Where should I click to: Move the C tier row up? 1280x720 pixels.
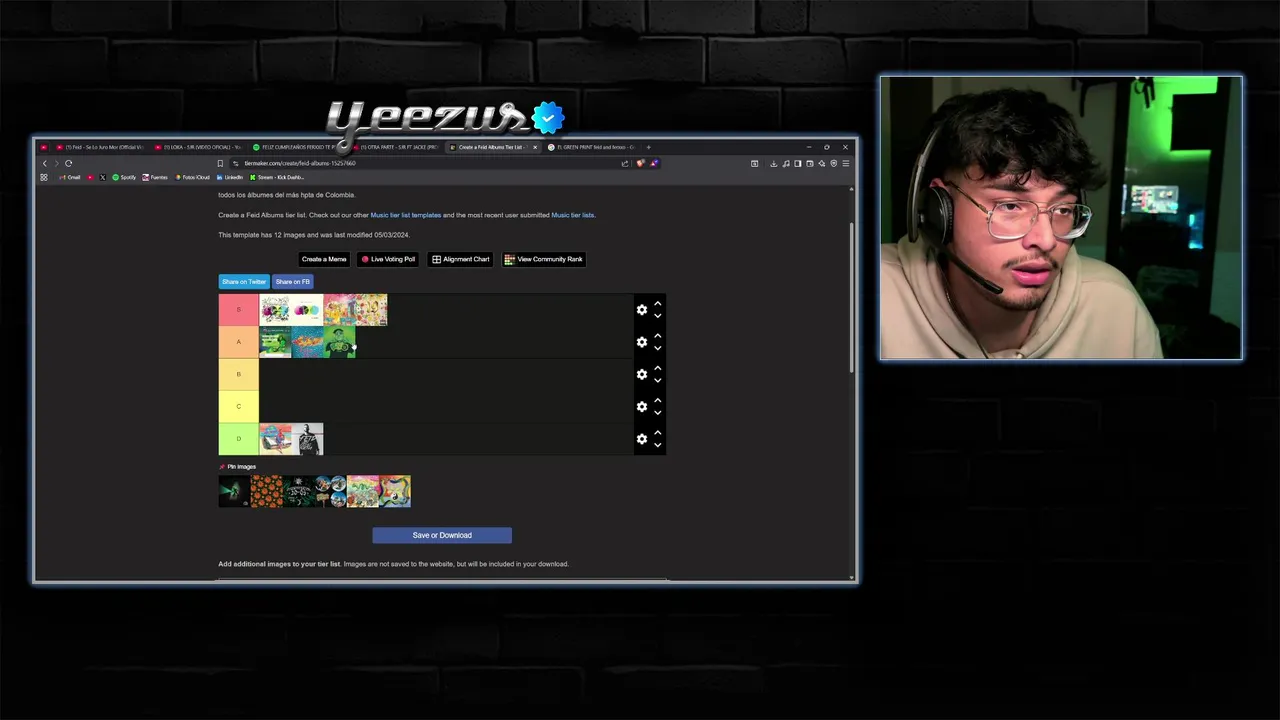click(657, 401)
